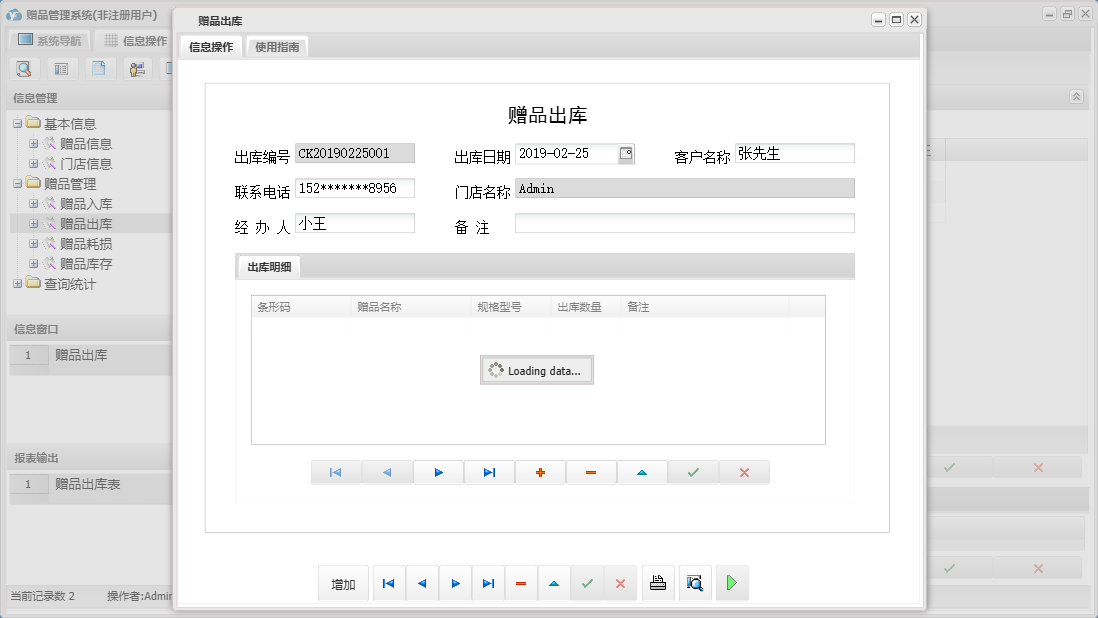This screenshot has width=1098, height=618.
Task: Open the report list icon on the top toolbar
Action: (x=60, y=68)
